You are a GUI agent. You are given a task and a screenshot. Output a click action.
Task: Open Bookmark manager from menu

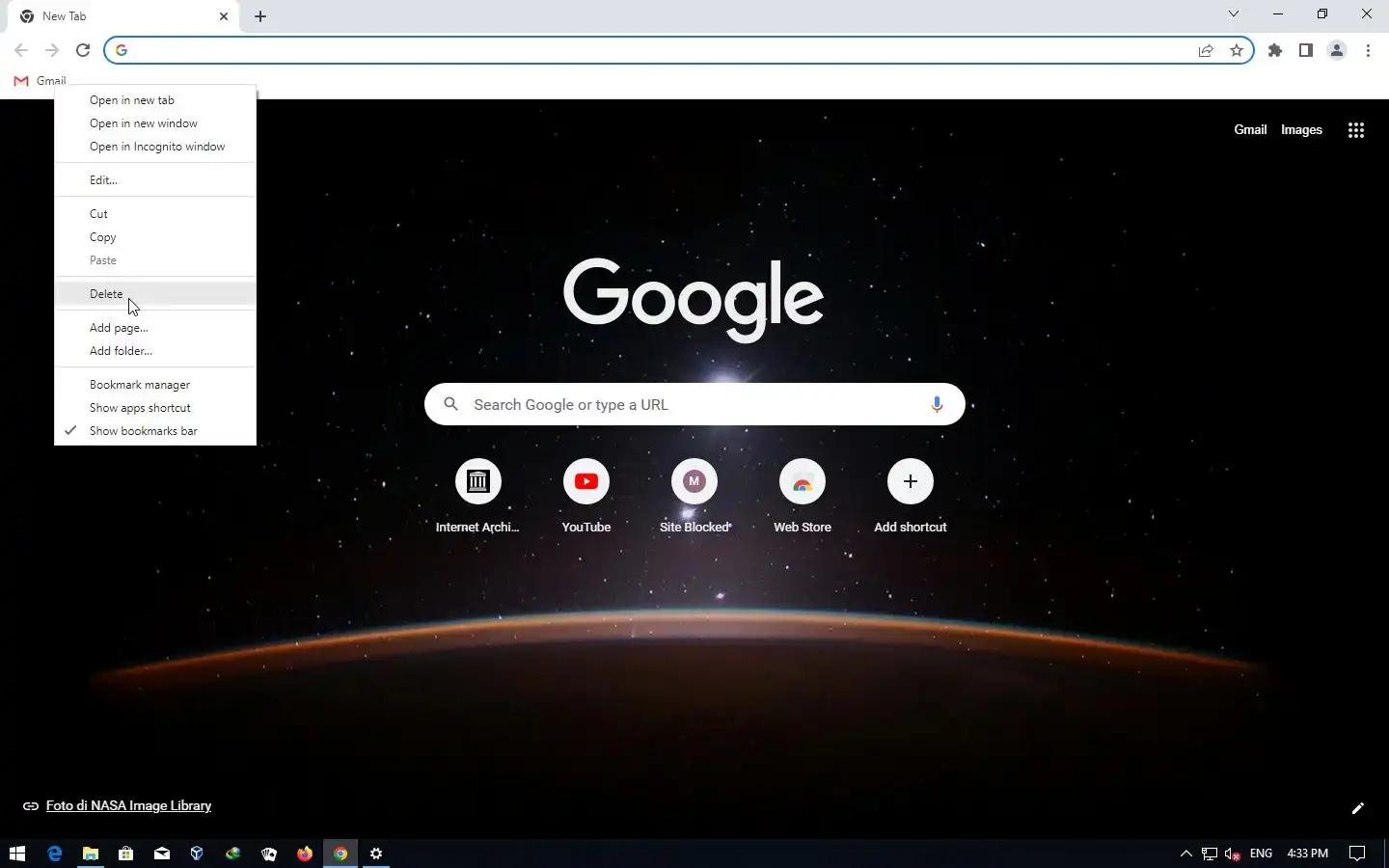[x=155, y=385]
